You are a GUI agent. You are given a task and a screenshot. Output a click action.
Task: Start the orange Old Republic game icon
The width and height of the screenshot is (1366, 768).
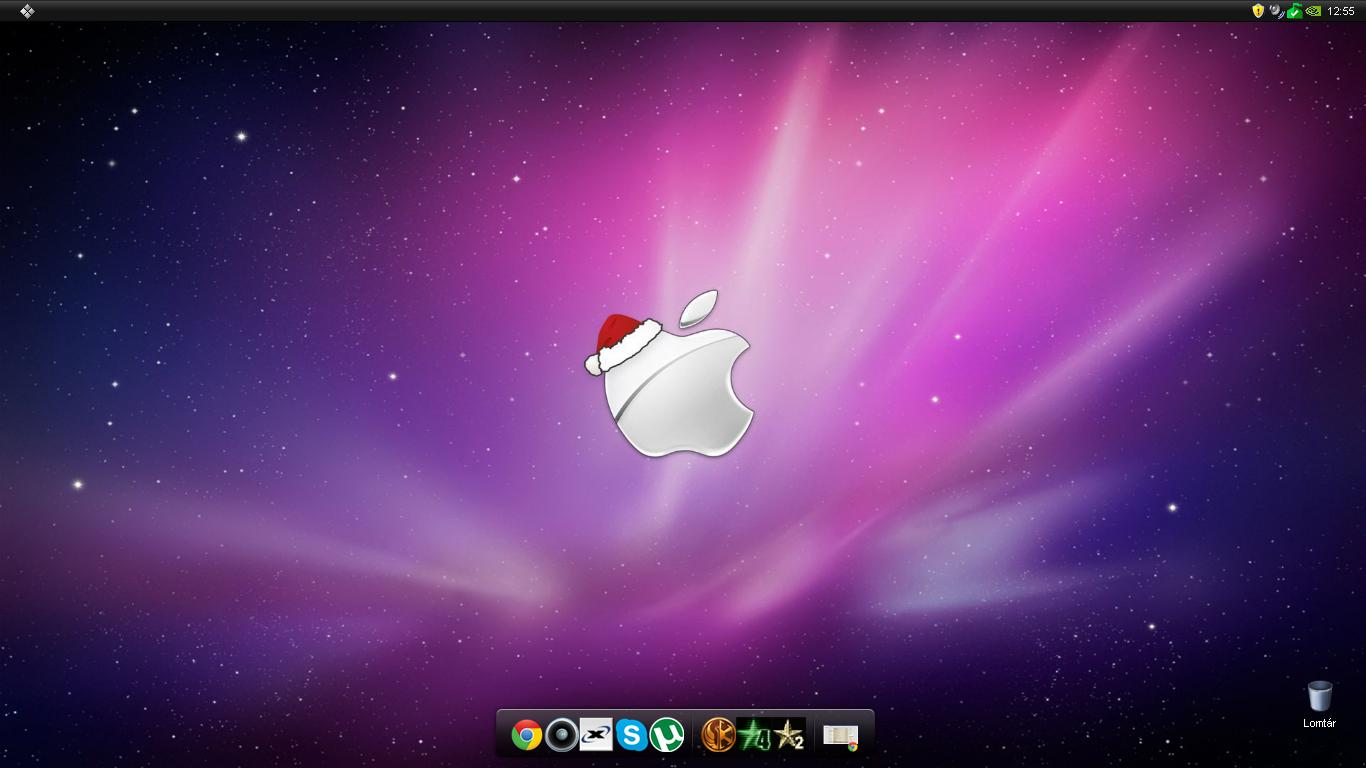pos(718,735)
